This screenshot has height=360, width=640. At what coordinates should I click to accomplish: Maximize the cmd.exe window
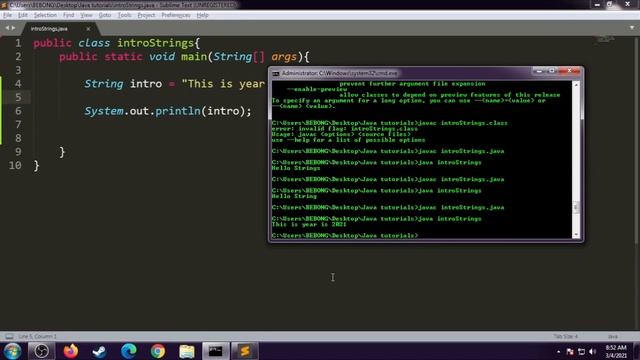551,71
